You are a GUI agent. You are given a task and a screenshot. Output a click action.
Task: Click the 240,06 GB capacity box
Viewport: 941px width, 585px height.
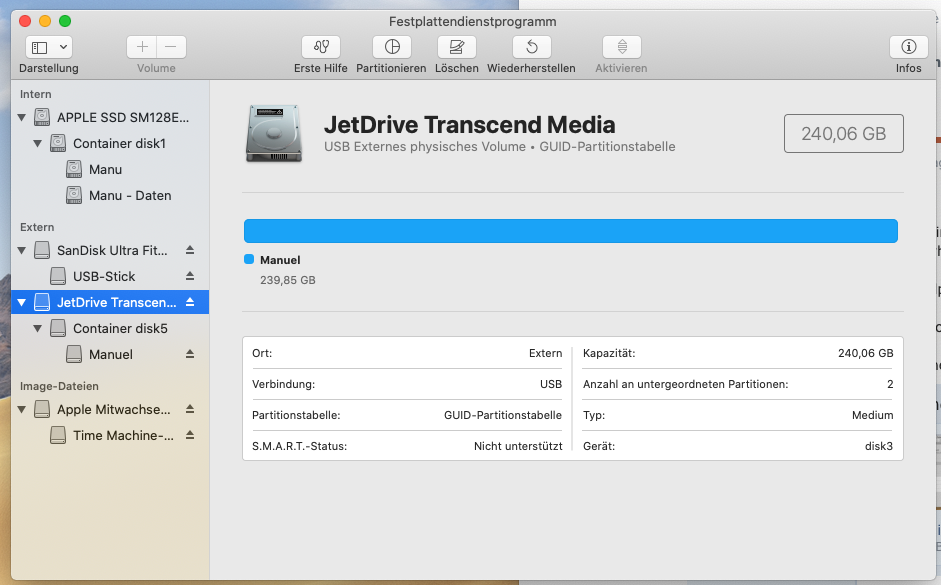843,133
